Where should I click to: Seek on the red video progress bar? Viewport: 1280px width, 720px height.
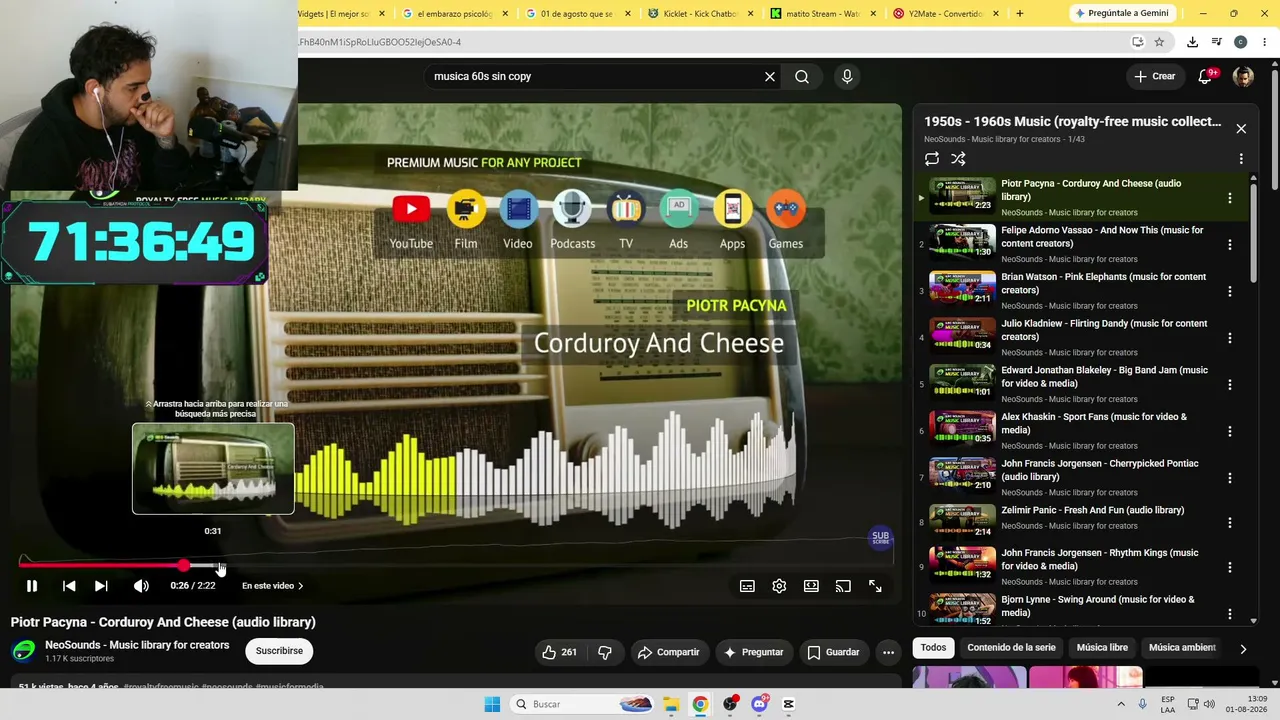click(x=456, y=565)
